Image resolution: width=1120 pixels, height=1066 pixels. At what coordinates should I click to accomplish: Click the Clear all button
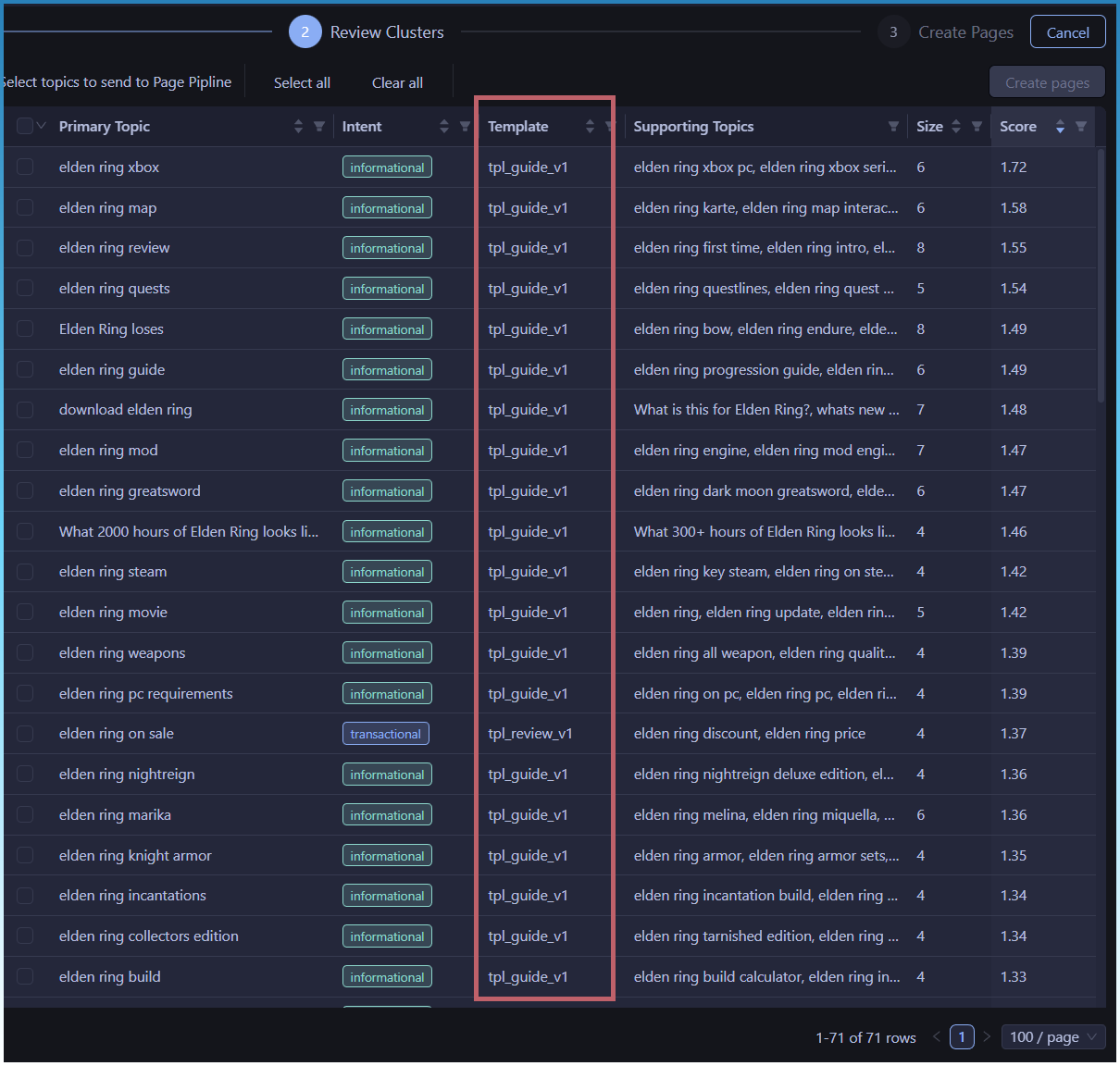point(397,83)
